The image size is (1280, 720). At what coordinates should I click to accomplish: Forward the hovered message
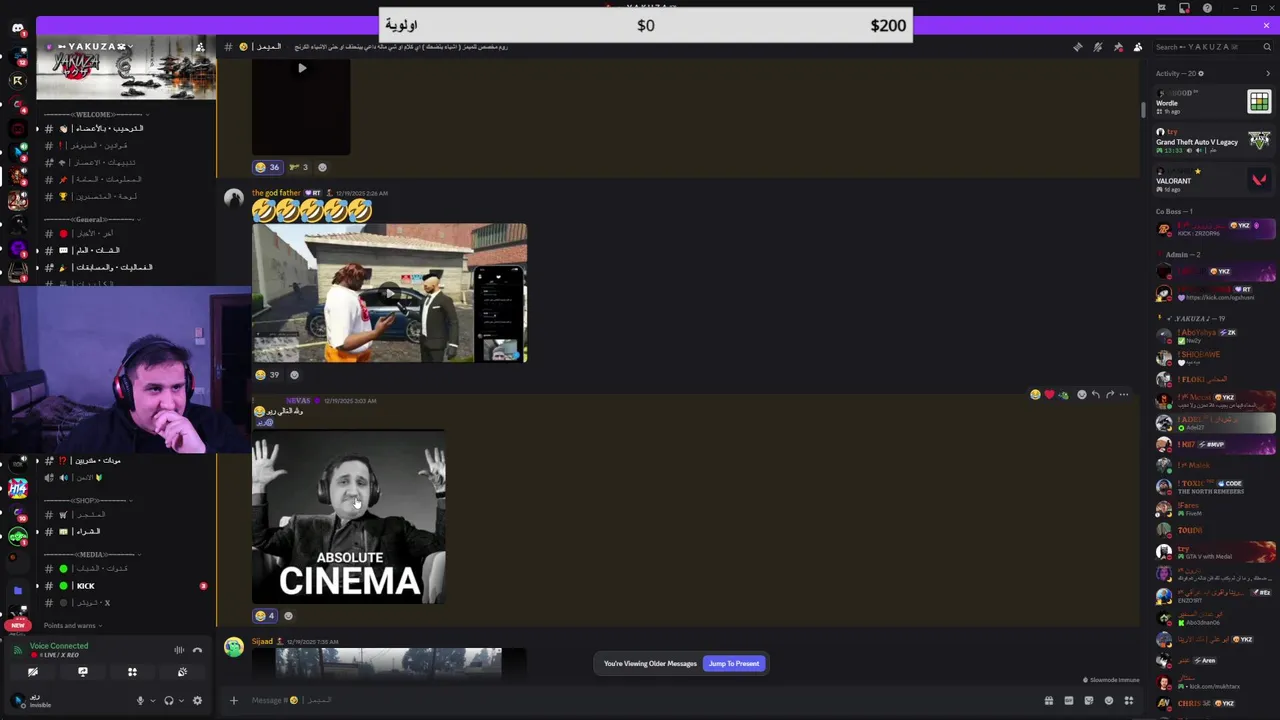coord(1109,395)
